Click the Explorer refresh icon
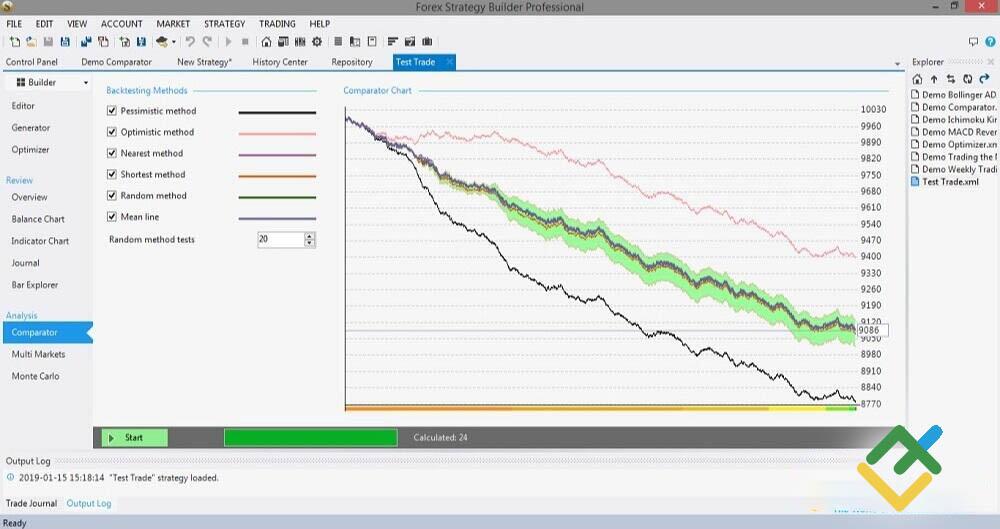 tap(967, 79)
